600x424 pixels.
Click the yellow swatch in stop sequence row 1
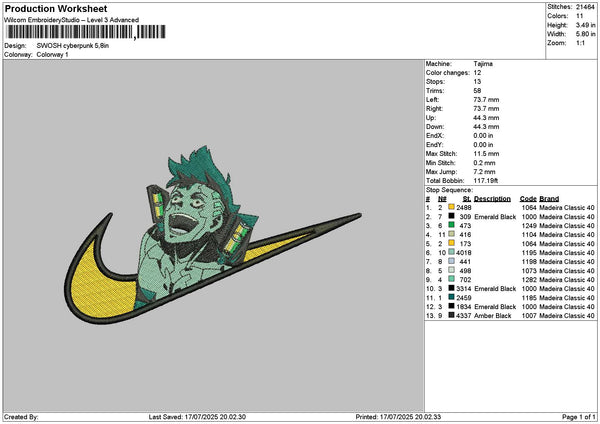click(452, 207)
